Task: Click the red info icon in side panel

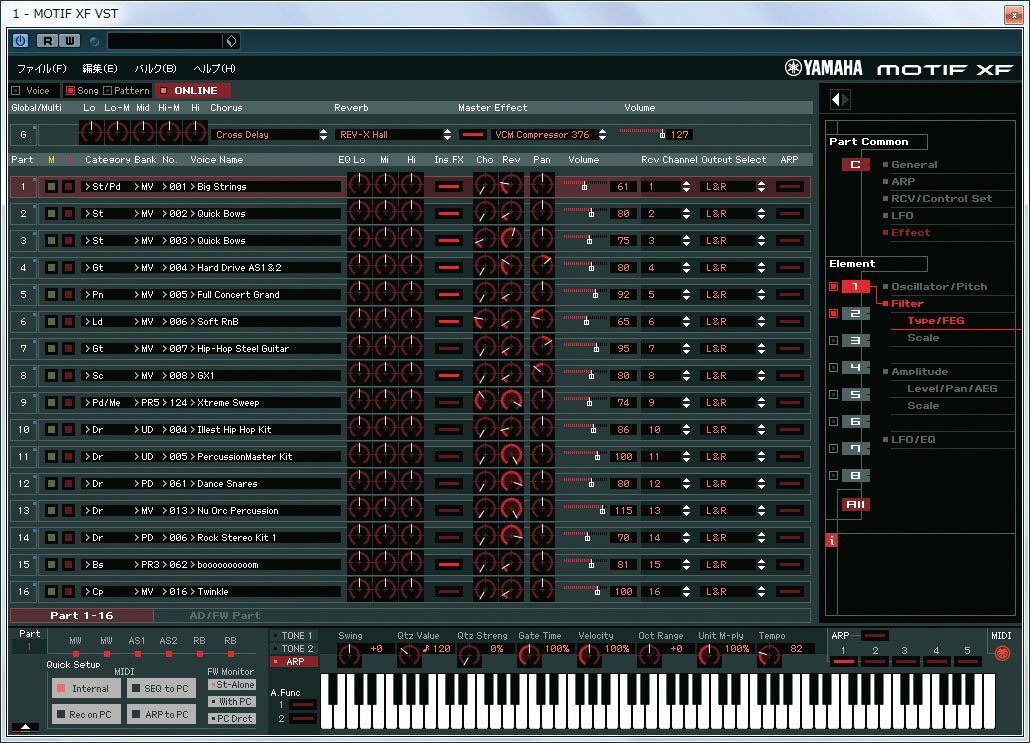Action: [x=832, y=541]
